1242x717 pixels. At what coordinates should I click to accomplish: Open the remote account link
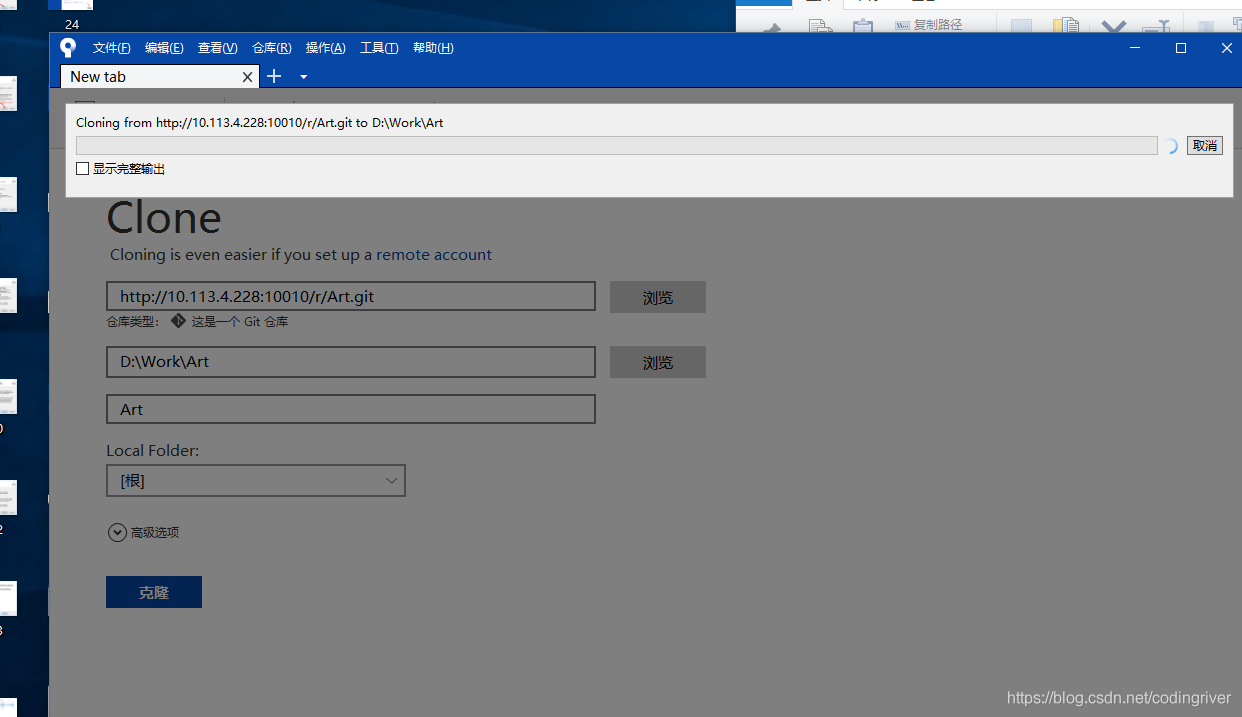click(434, 255)
